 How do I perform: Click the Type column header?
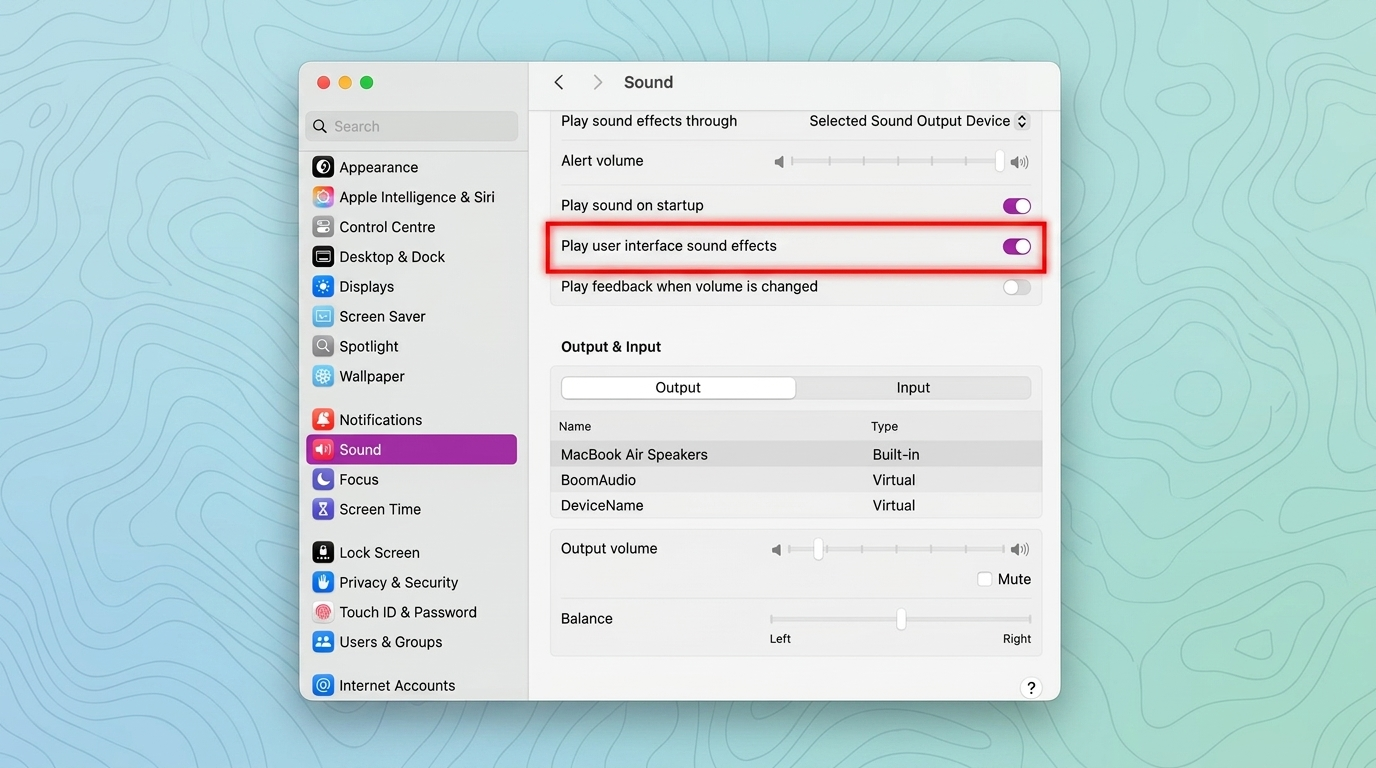click(885, 426)
